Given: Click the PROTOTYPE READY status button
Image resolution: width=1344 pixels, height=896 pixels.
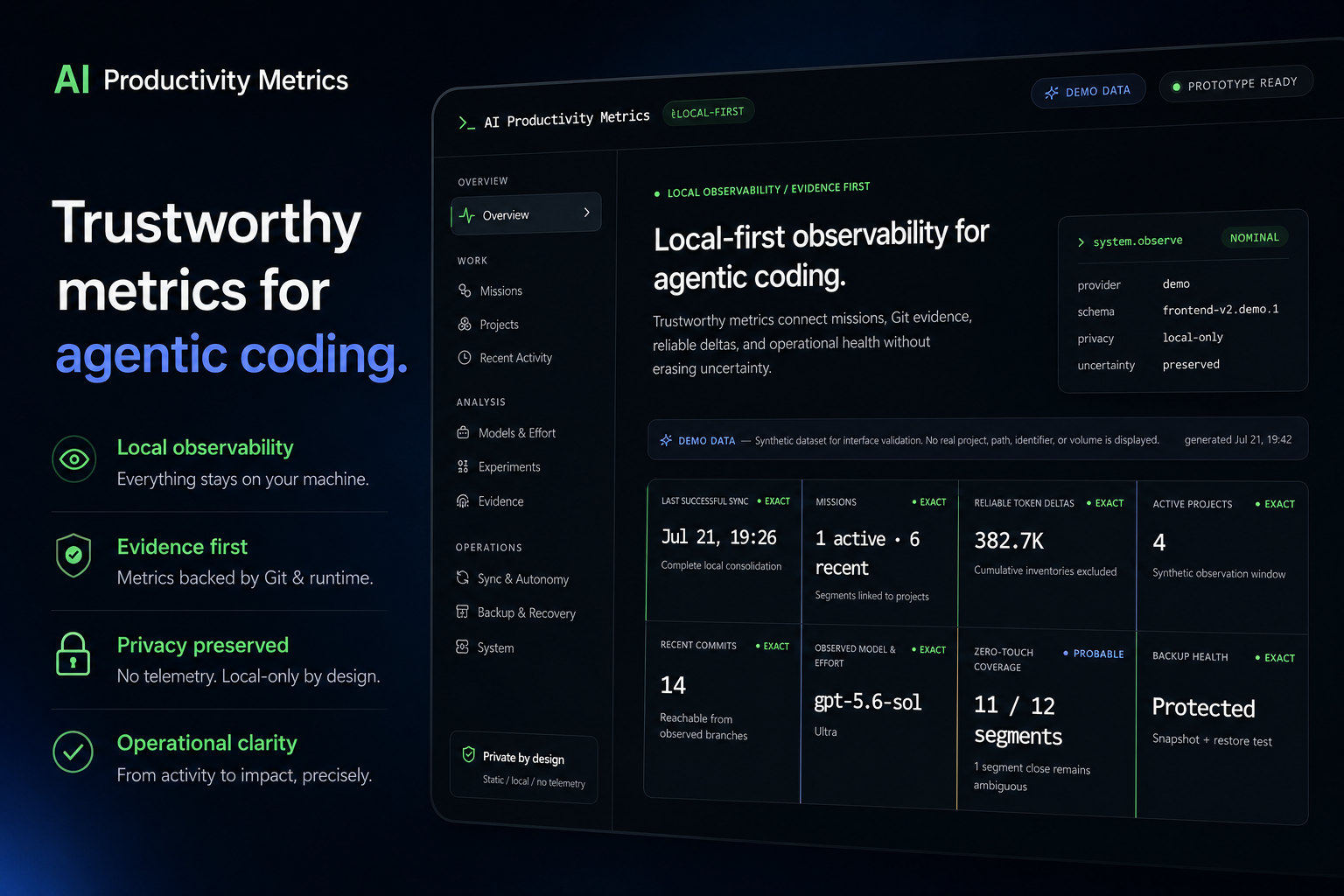Looking at the screenshot, I should pos(1235,84).
